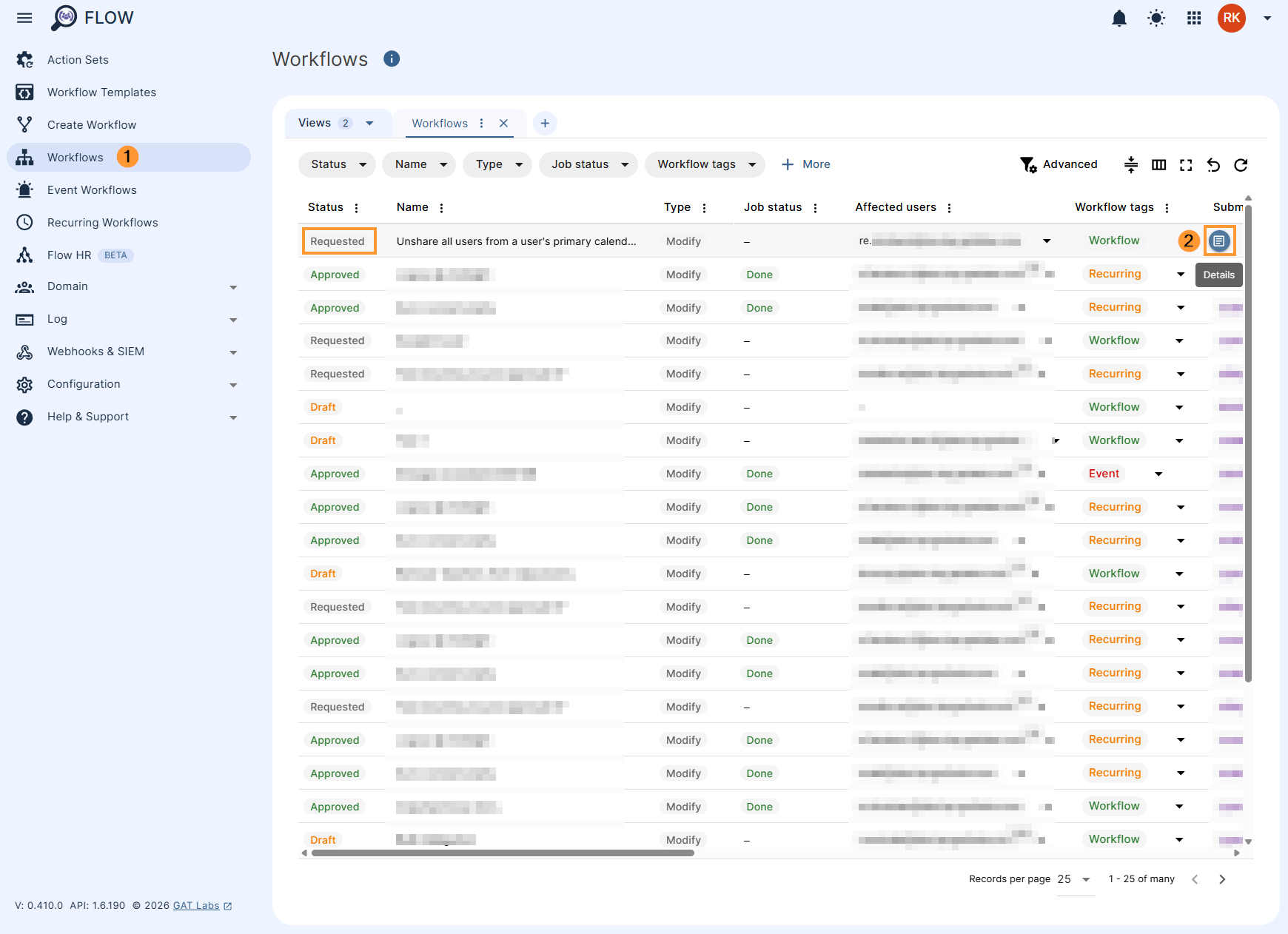Viewport: 1288px width, 934px height.
Task: Adjust row density using the compact rows icon
Action: point(1131,164)
